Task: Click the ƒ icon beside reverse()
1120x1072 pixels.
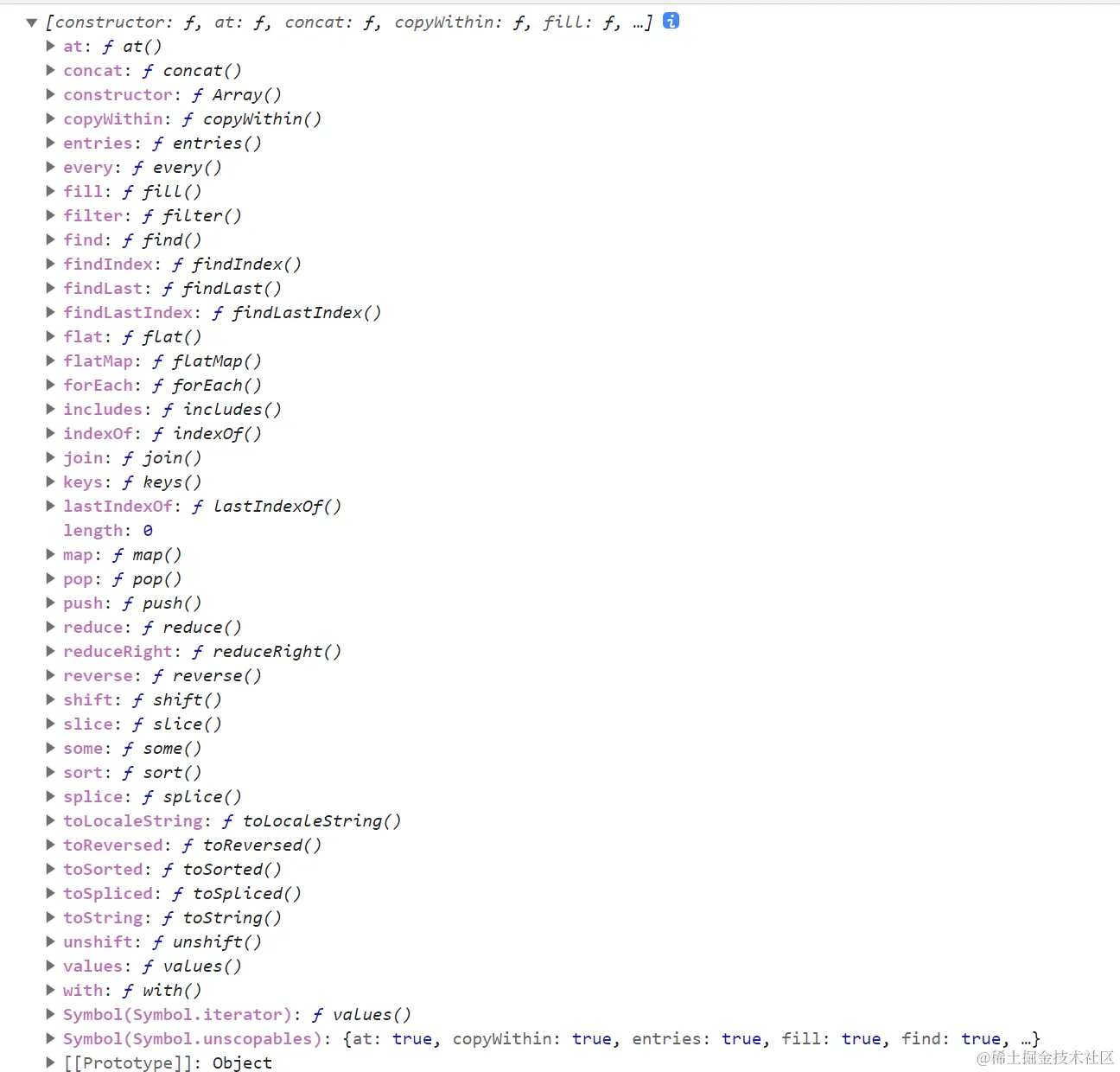Action: coord(157,676)
